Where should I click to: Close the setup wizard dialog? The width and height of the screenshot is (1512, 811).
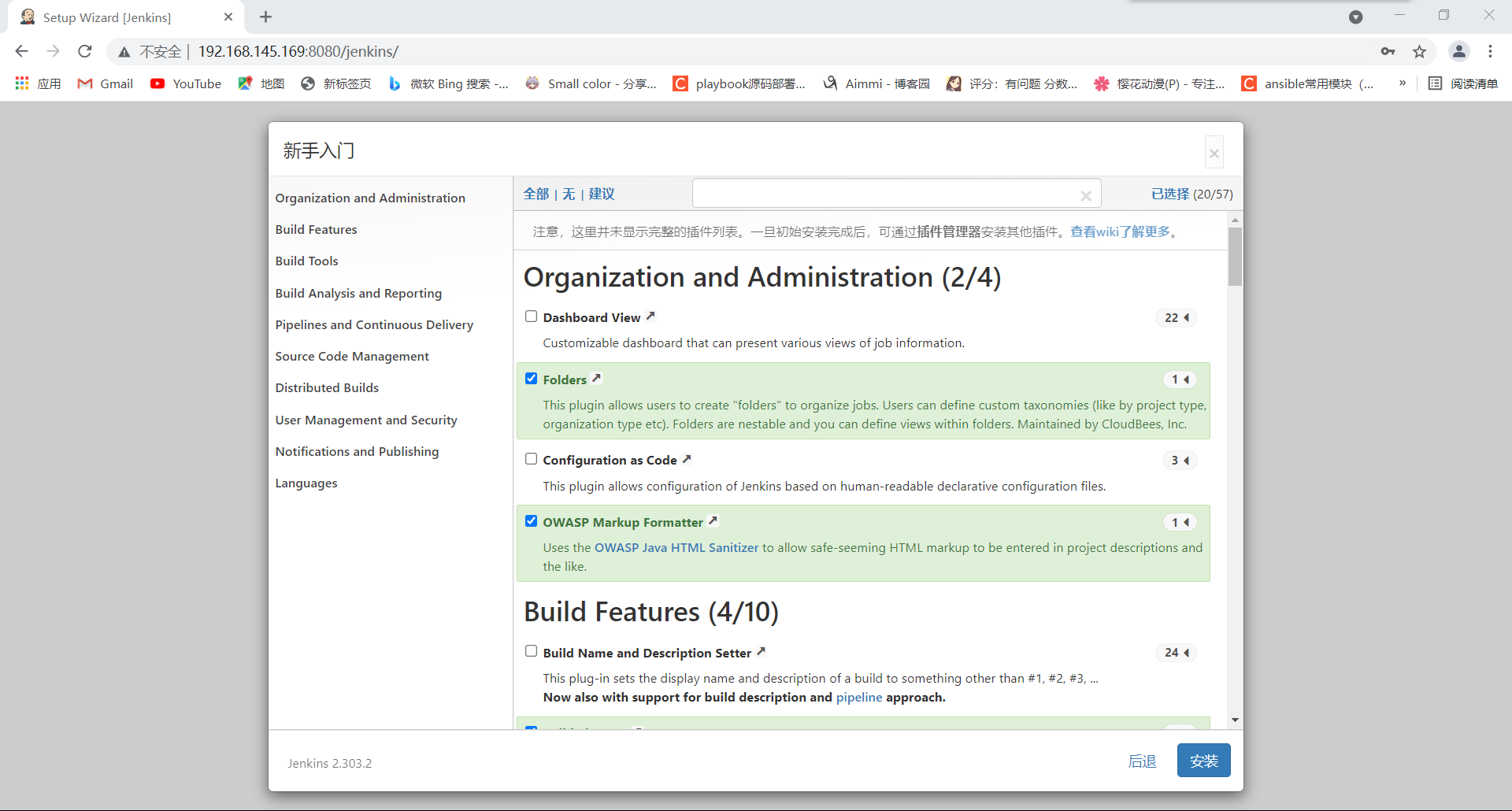(x=1214, y=153)
